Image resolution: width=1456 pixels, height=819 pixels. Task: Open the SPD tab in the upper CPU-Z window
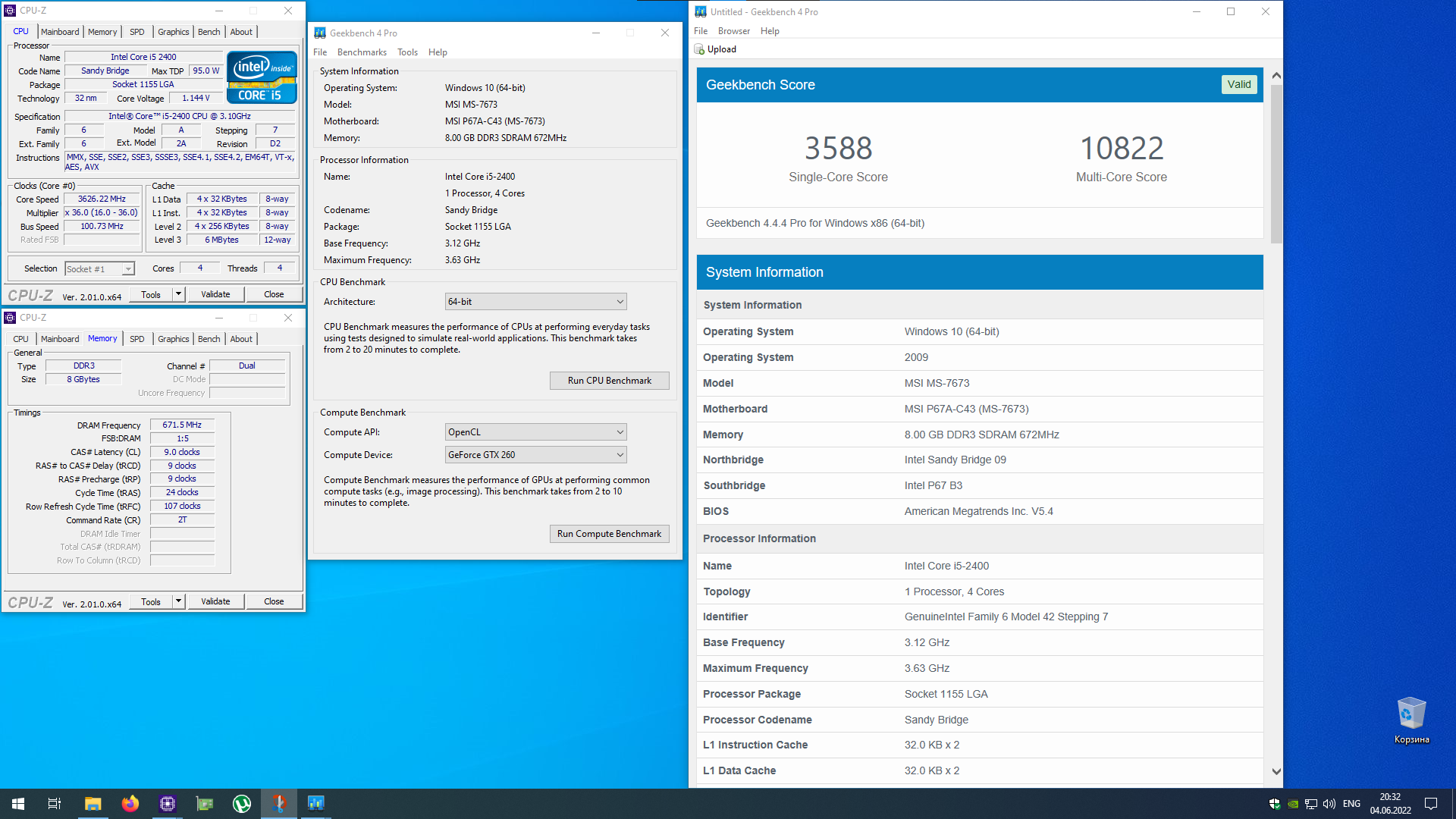136,32
